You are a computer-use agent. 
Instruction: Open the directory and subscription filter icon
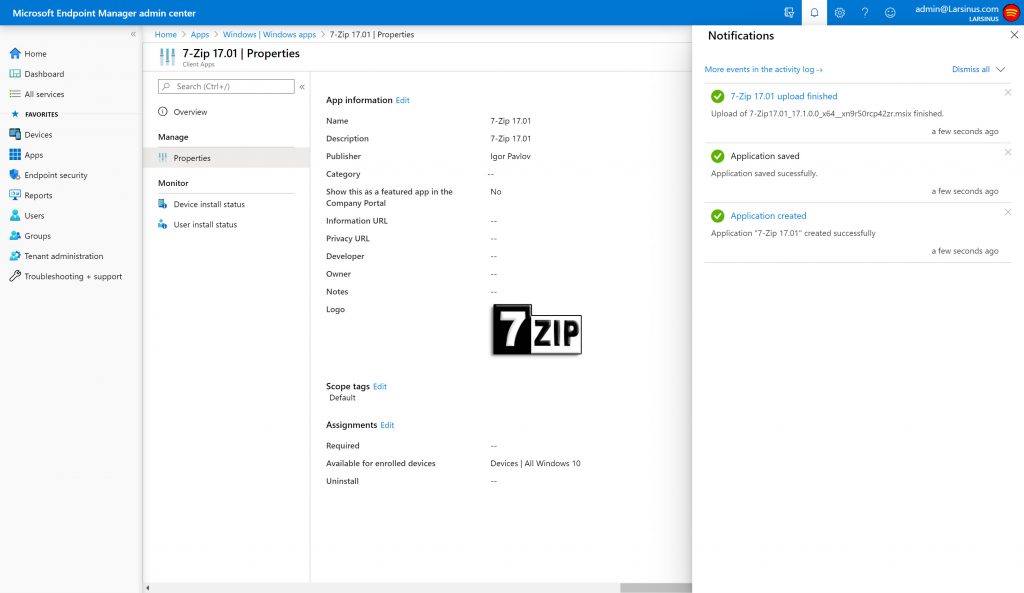(789, 12)
